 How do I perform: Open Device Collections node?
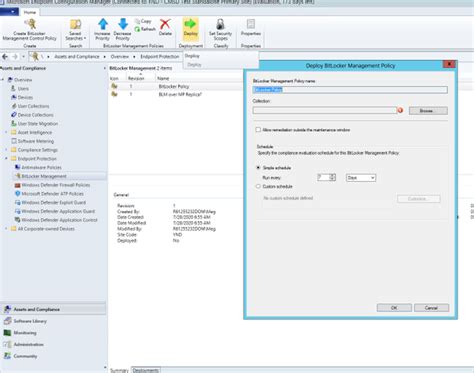coord(35,115)
